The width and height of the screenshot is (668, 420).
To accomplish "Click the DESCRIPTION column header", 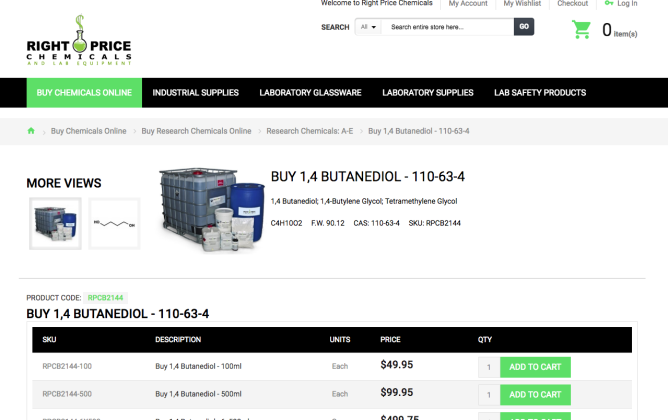I will coord(178,339).
